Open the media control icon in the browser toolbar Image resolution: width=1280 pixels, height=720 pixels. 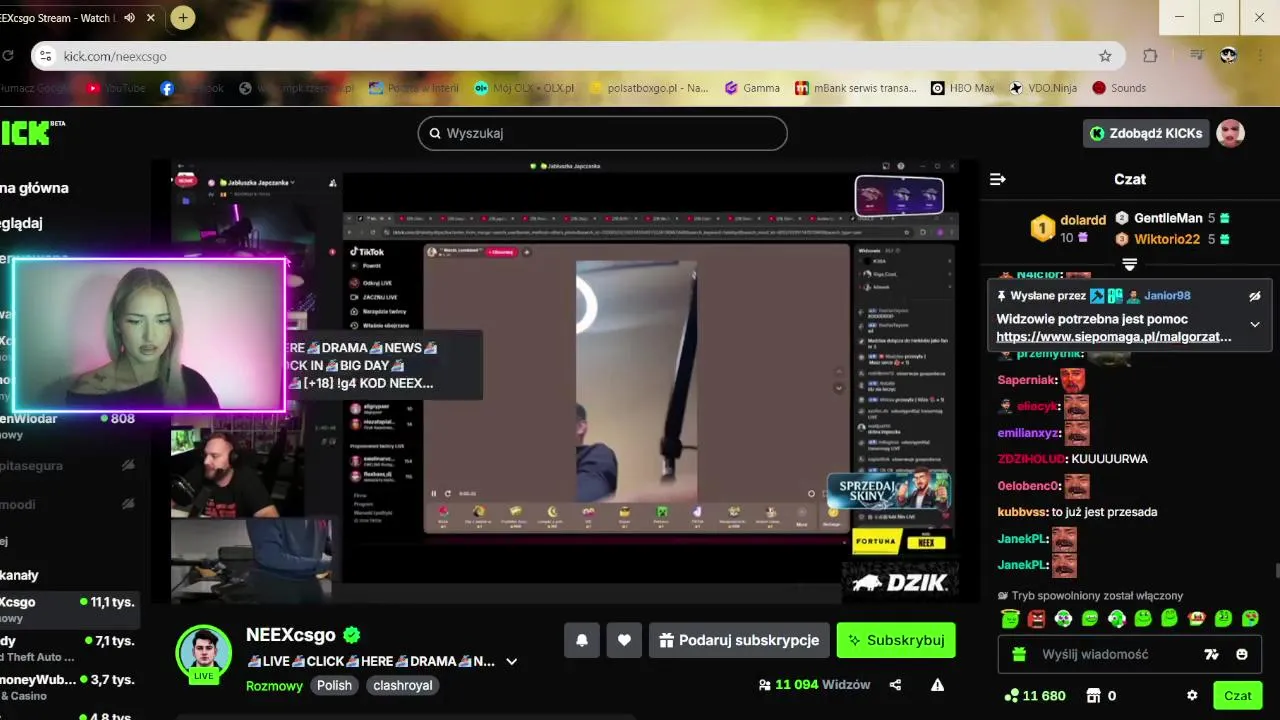pos(1197,56)
